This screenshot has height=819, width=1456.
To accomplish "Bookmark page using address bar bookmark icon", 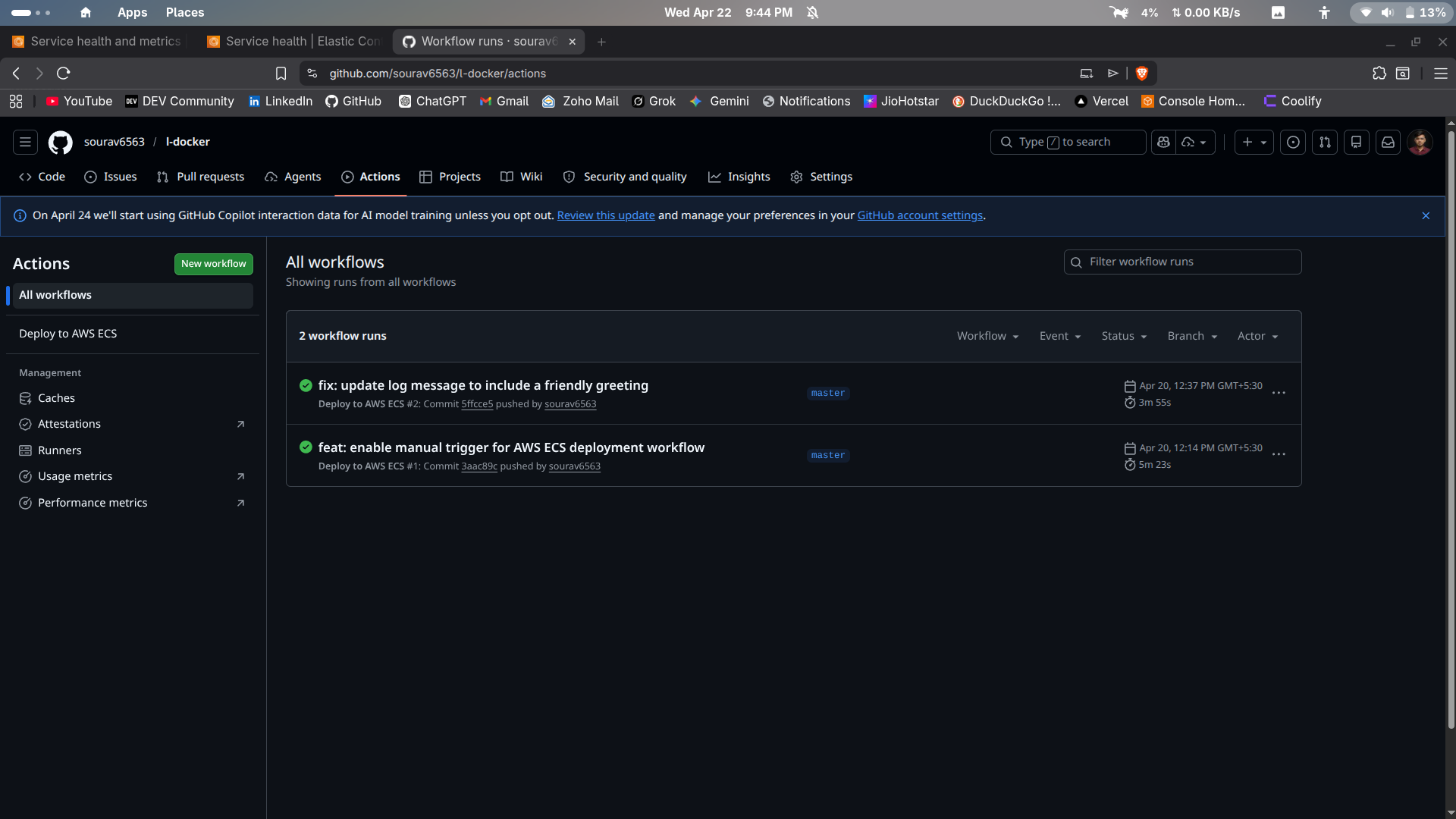I will tap(281, 74).
